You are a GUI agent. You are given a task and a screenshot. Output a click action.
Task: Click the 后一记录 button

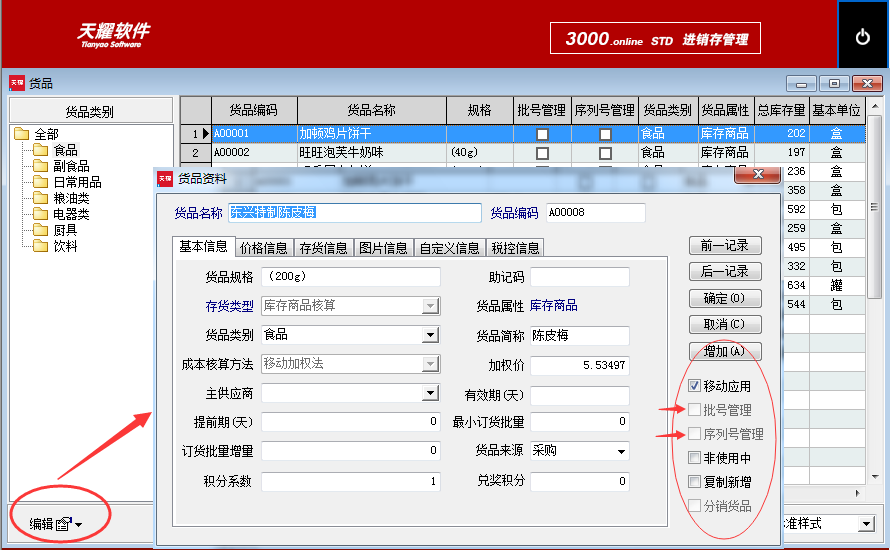(725, 271)
